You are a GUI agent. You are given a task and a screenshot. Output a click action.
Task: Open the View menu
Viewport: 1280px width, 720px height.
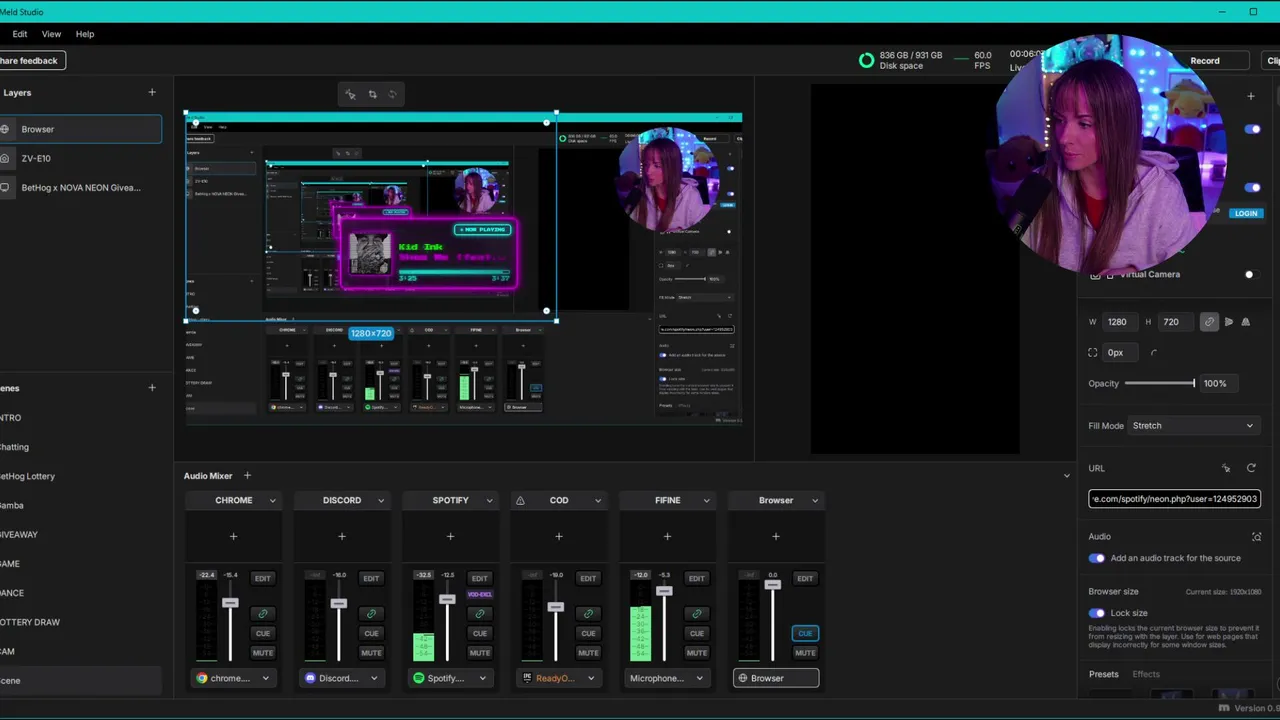51,34
